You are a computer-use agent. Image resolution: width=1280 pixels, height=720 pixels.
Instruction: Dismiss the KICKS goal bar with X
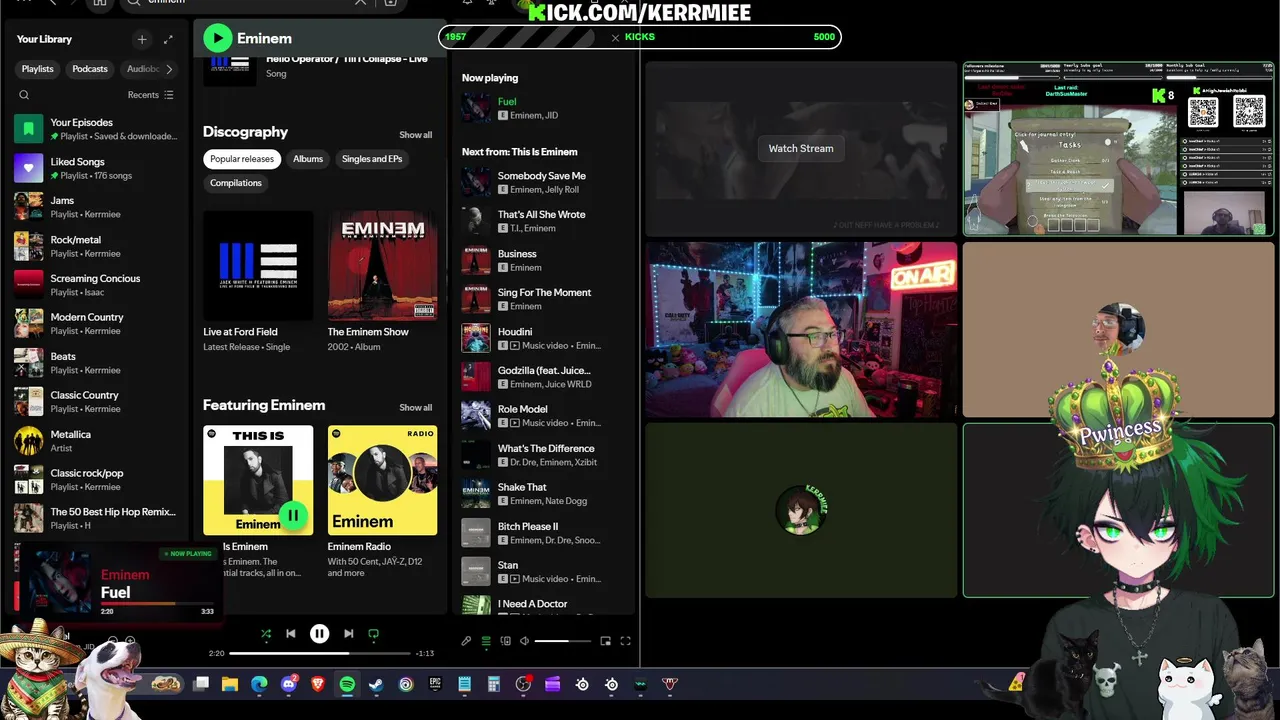[x=615, y=37]
